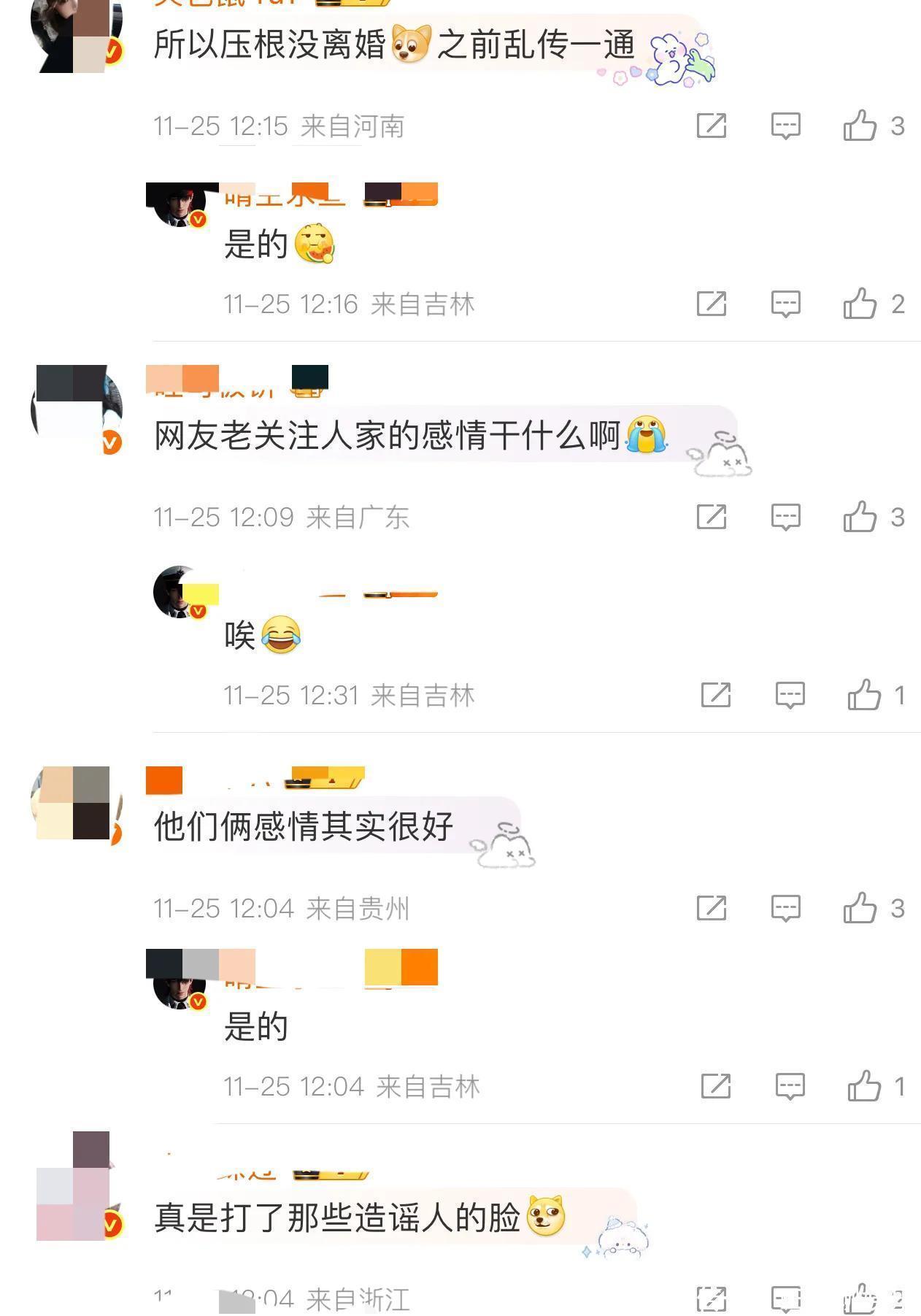Open avatar of 网友老关注人家的感情 commenter
Viewport: 921px width, 1316px height.
[77, 409]
